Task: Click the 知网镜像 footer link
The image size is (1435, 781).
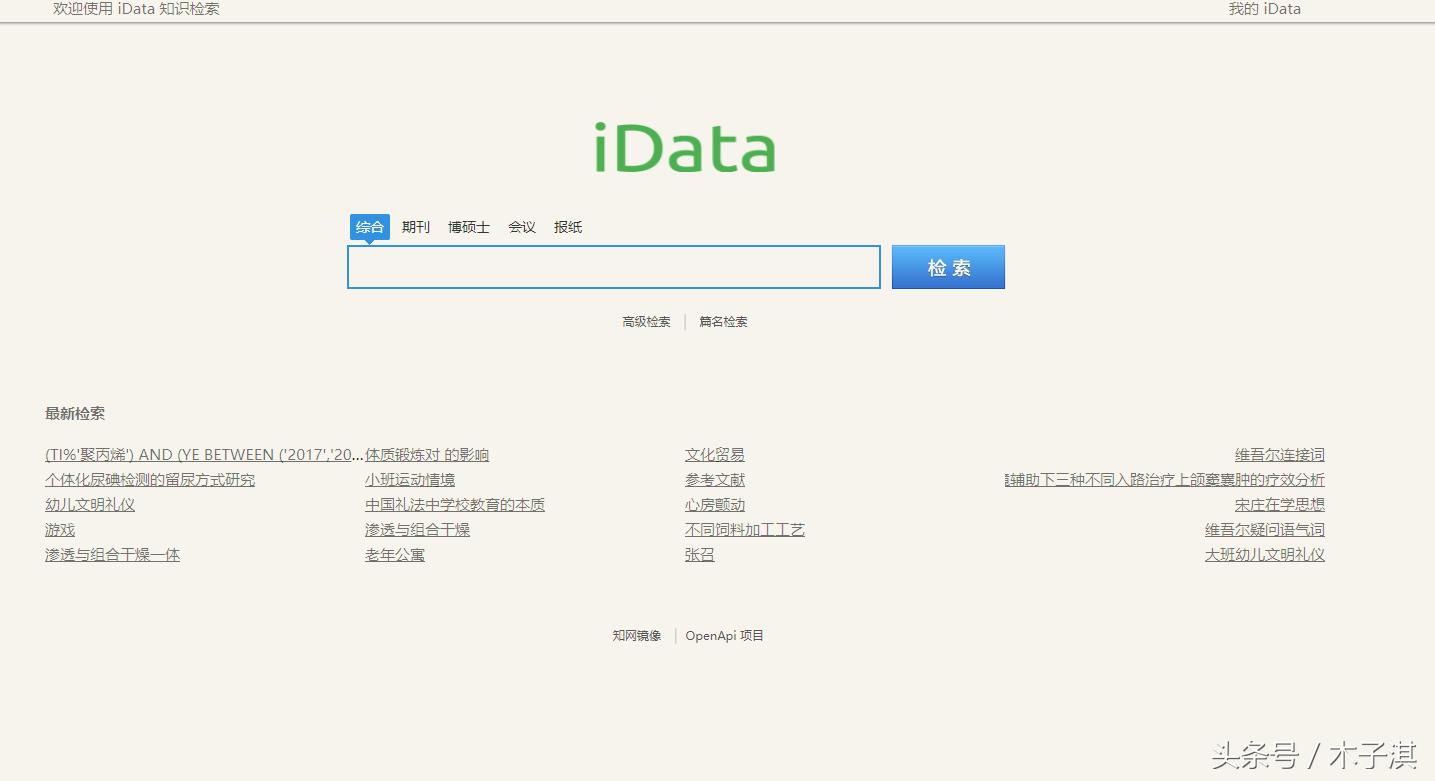Action: (636, 635)
